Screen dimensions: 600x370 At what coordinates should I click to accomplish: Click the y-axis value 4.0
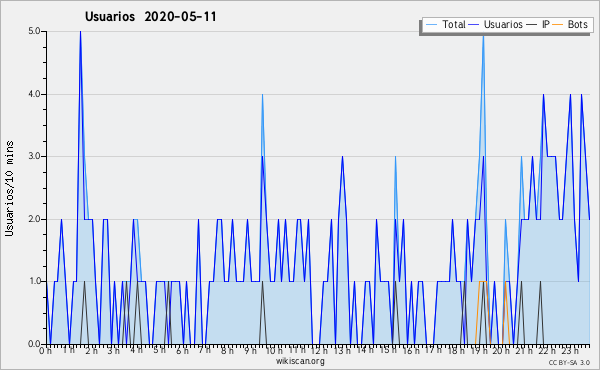[x=34, y=94]
